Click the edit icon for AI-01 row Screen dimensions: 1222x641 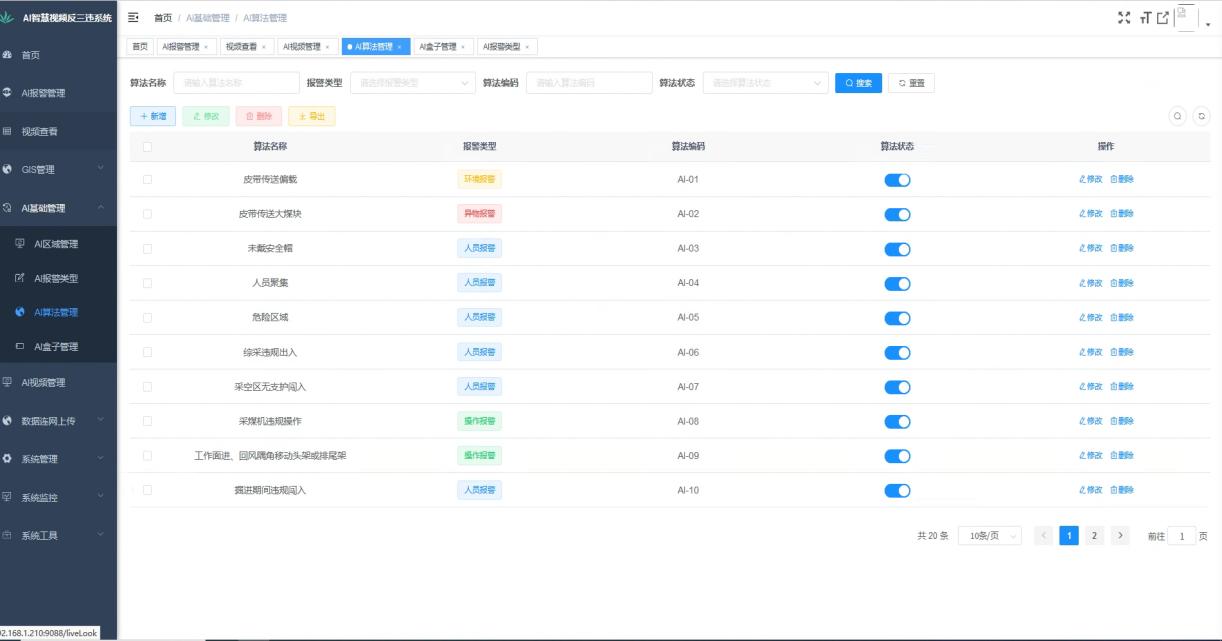point(1091,180)
